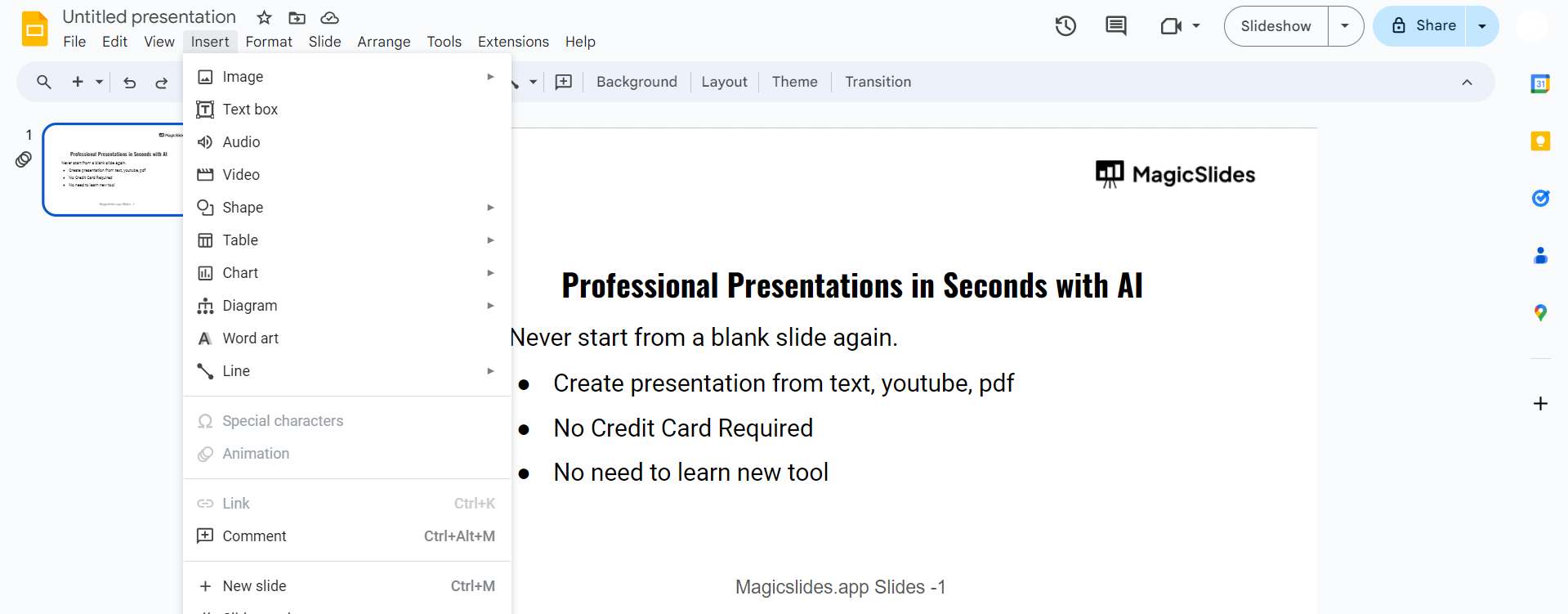Undo the last action
The width and height of the screenshot is (1568, 614).
pyautogui.click(x=129, y=82)
